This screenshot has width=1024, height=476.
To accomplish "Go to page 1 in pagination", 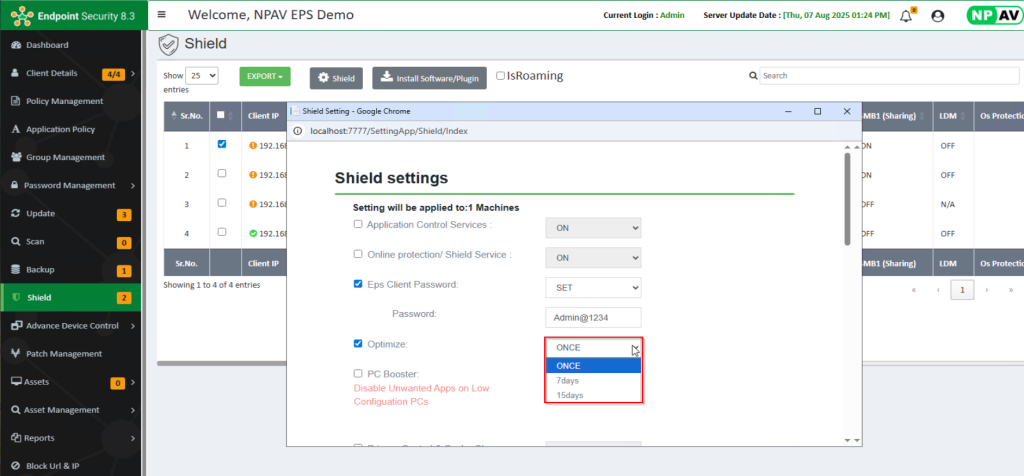I will 961,289.
